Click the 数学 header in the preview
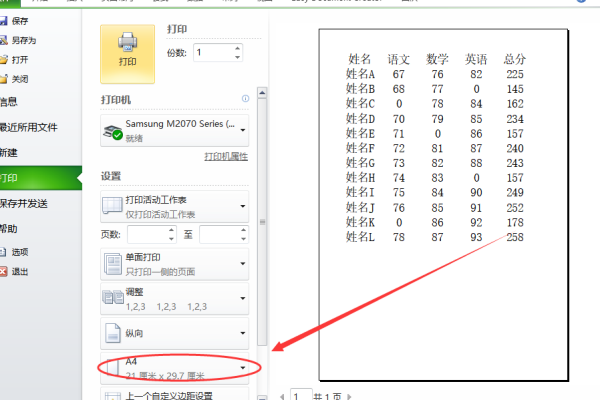This screenshot has width=600, height=400. (437, 59)
